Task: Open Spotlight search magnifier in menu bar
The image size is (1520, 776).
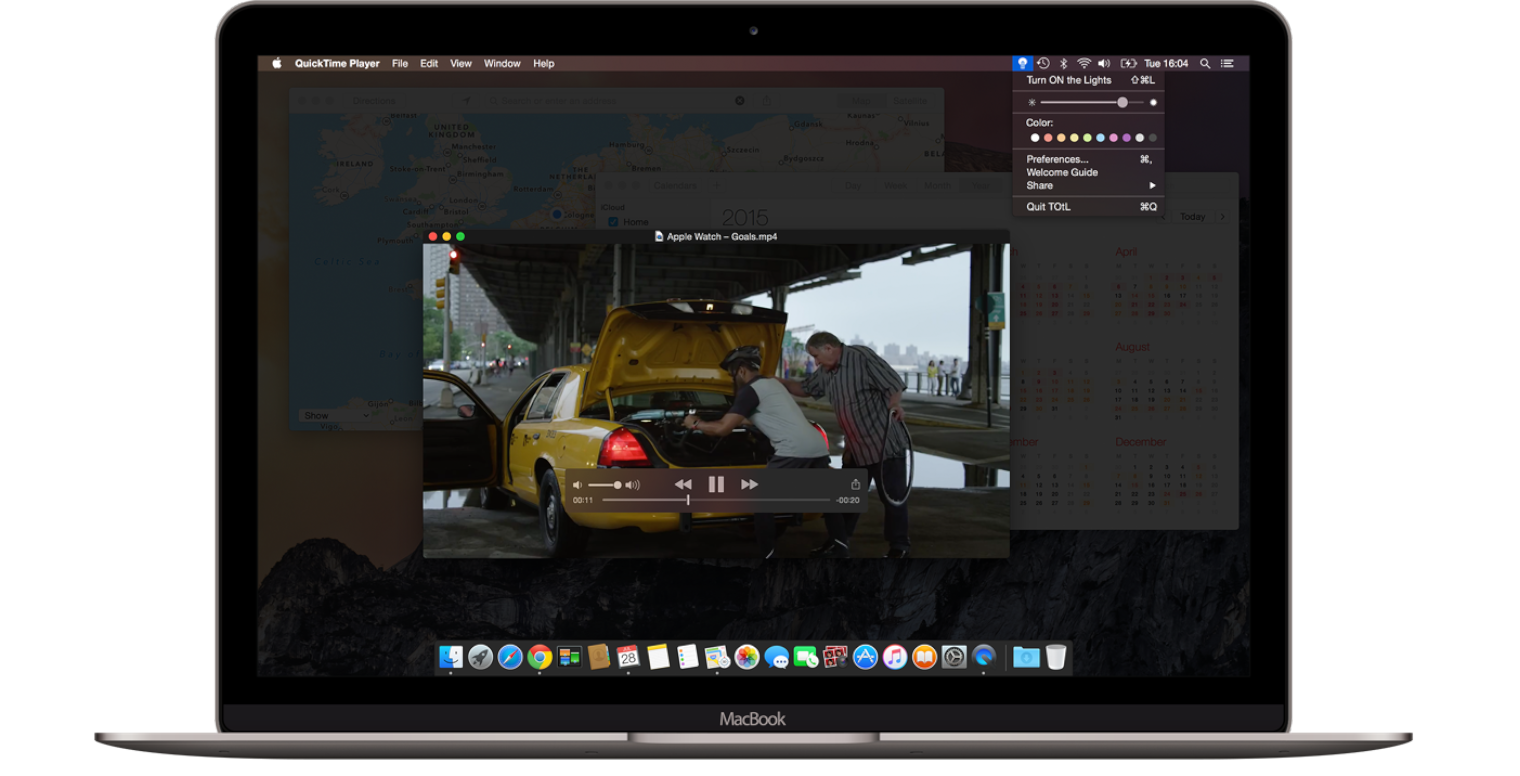Action: [1205, 63]
